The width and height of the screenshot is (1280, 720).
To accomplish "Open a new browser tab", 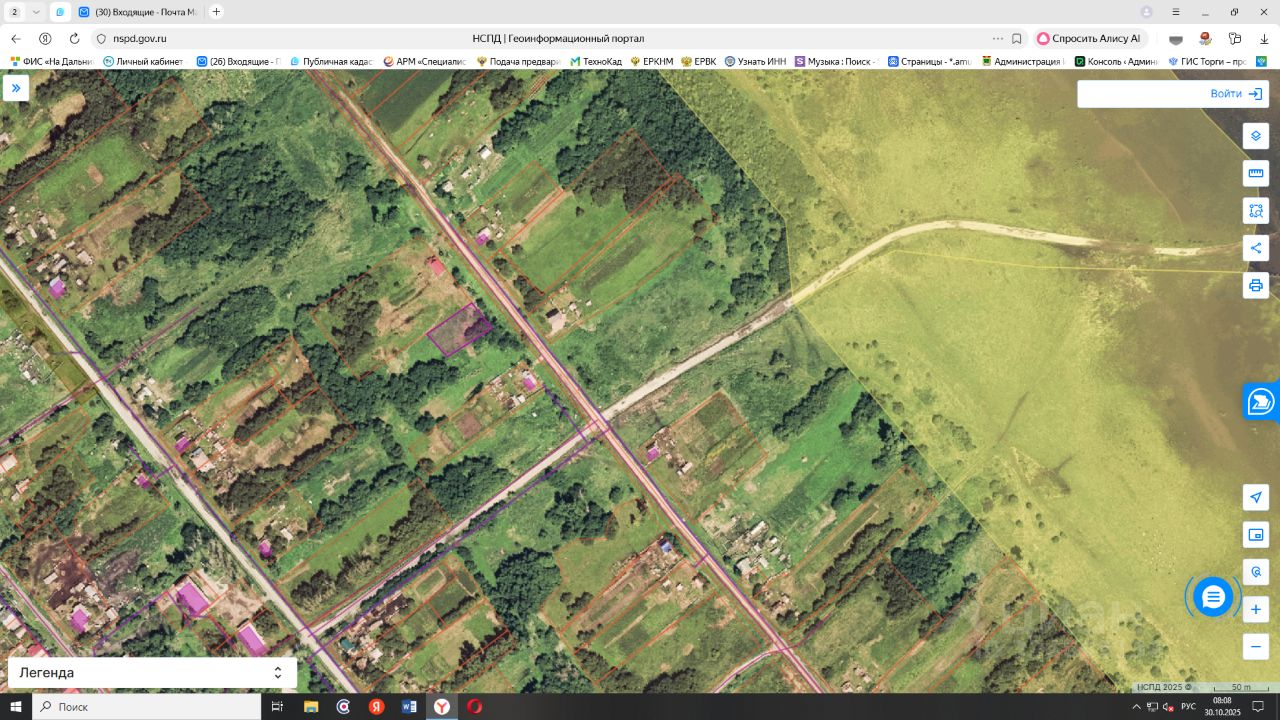I will tap(216, 12).
